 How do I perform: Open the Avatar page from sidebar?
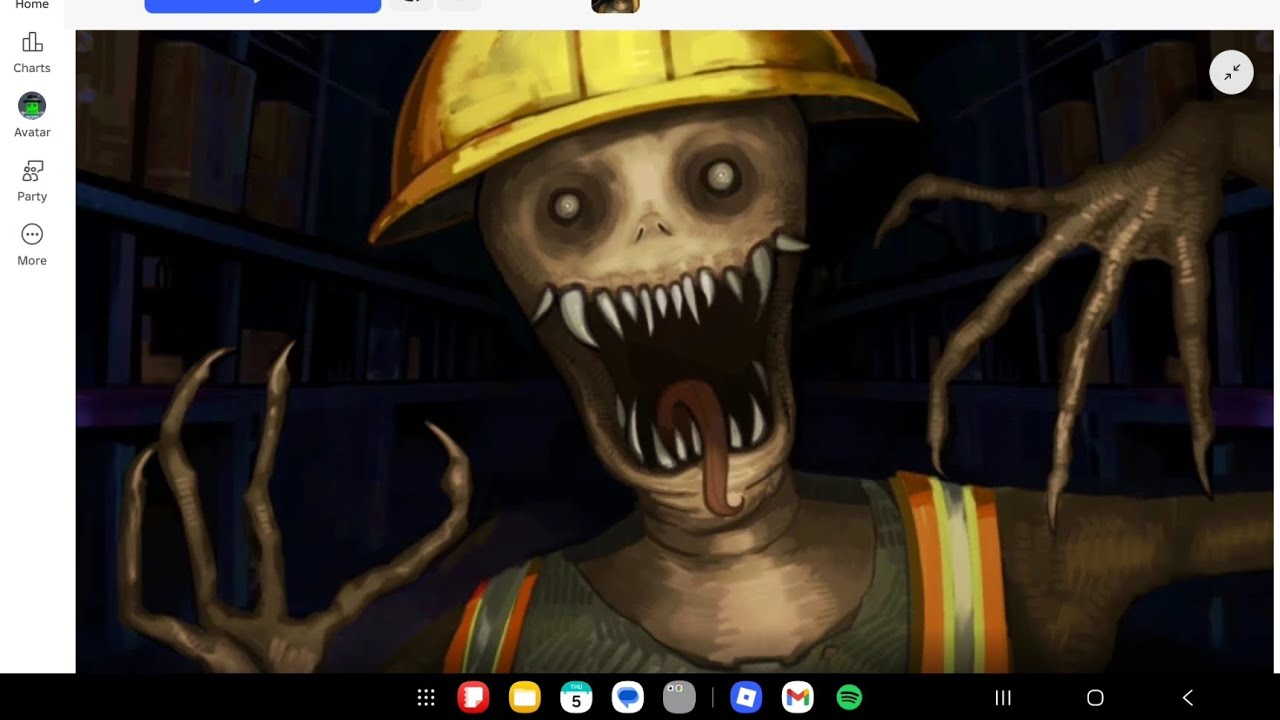[32, 116]
